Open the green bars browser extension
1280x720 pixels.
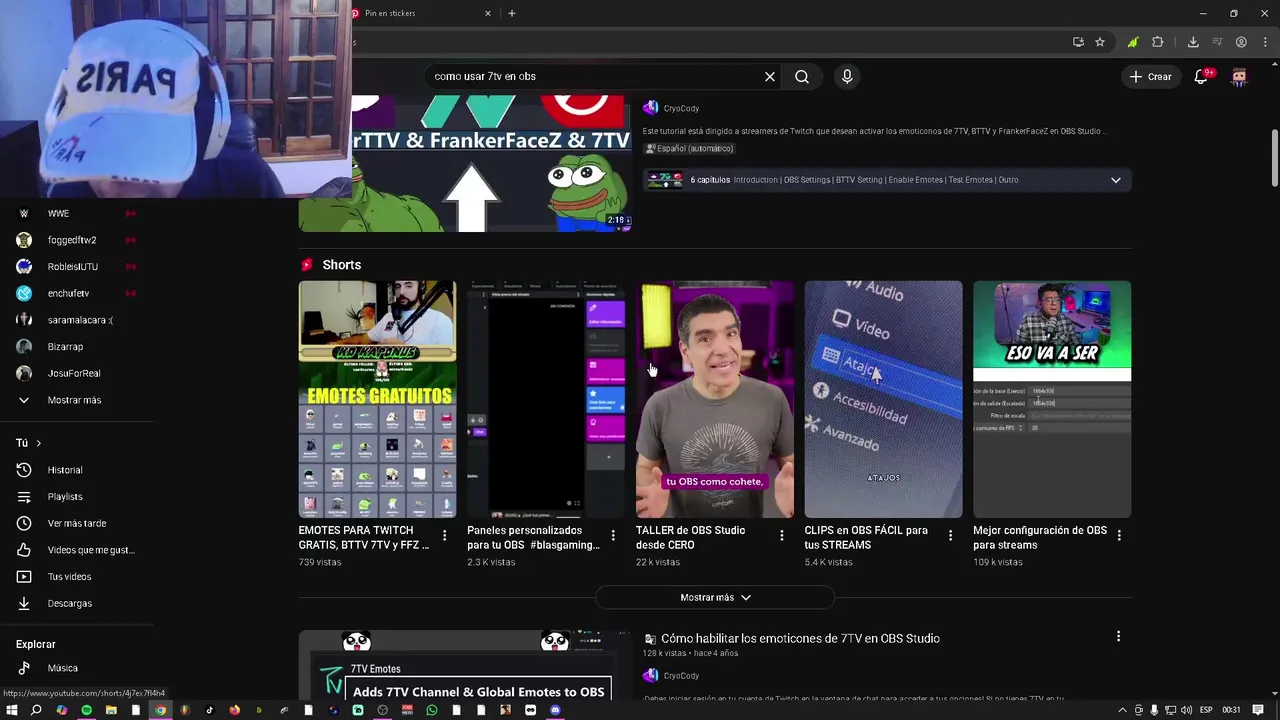(x=1132, y=42)
